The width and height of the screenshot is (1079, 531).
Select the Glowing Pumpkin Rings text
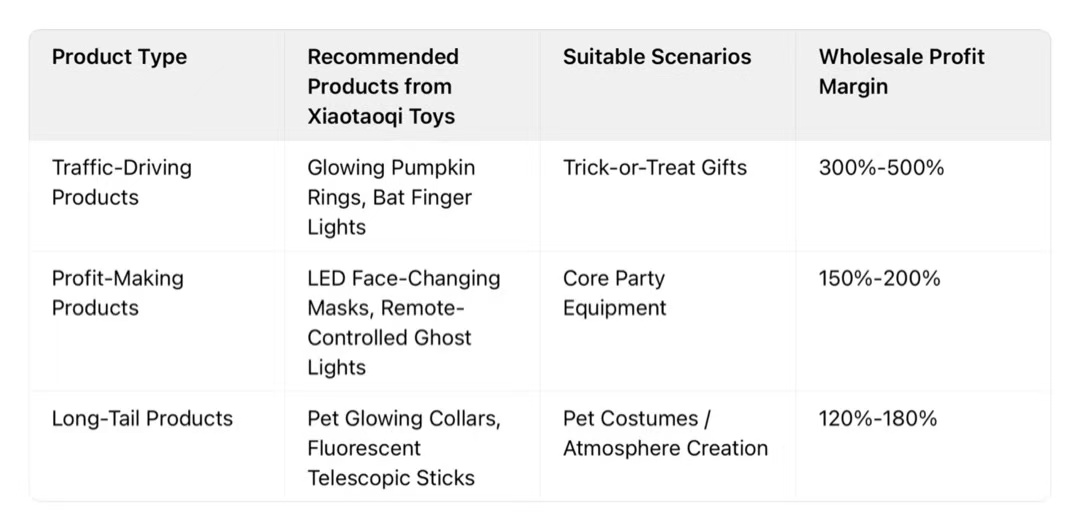pyautogui.click(x=391, y=181)
